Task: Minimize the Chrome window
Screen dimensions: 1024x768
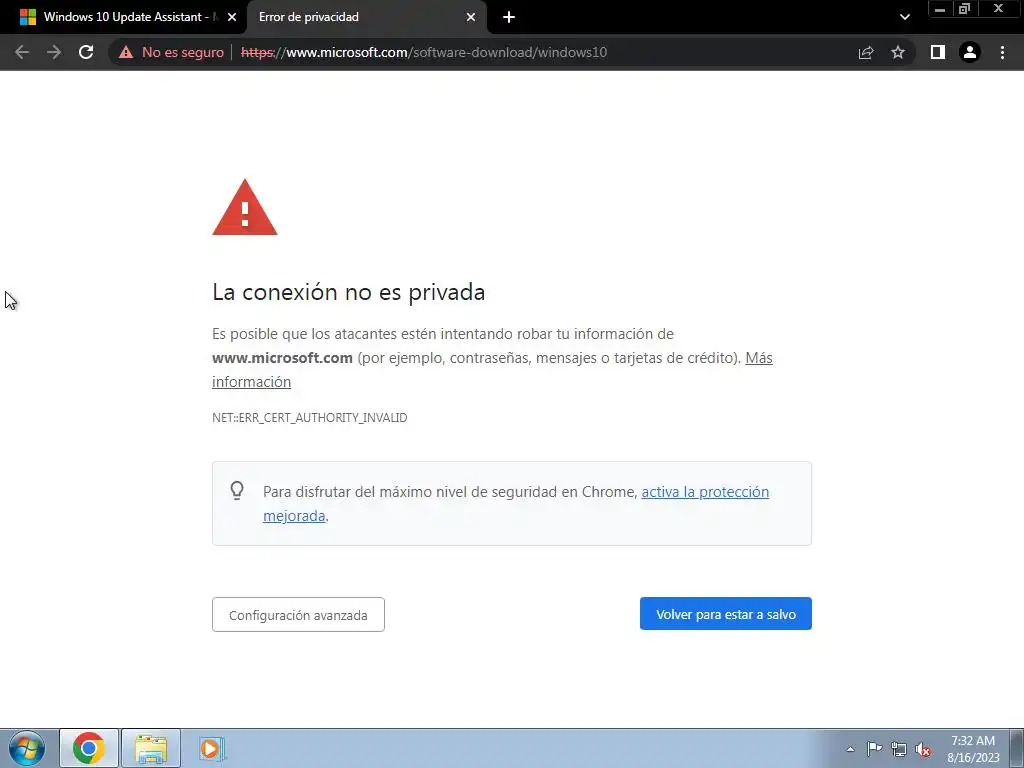Action: (940, 9)
